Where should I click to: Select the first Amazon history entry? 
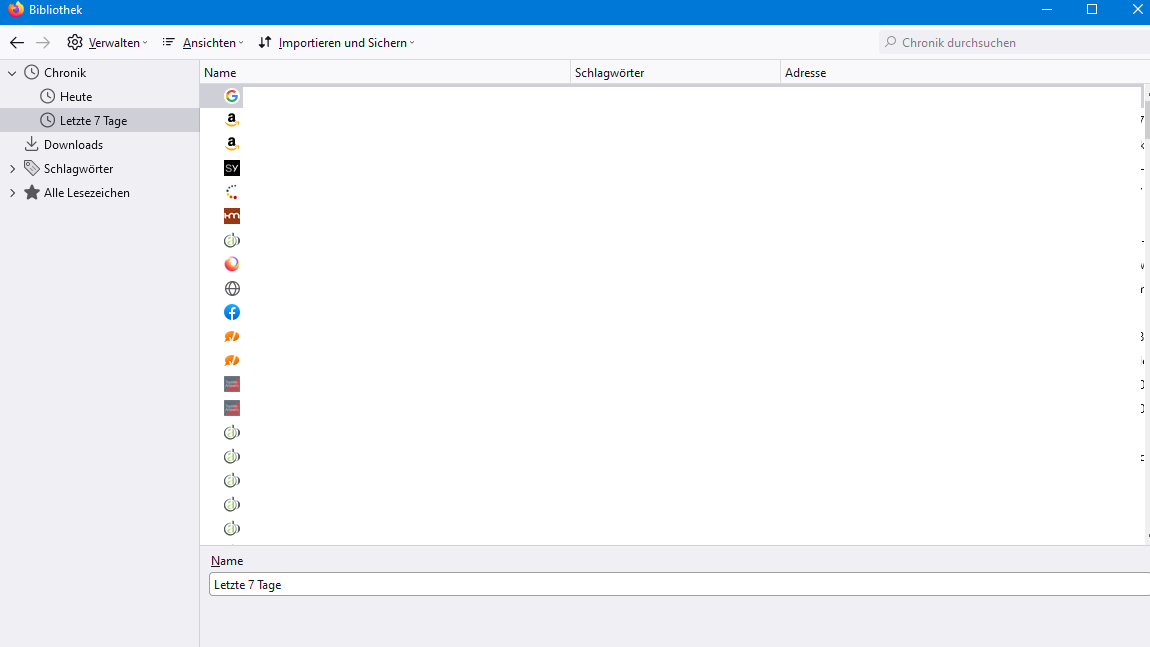click(x=232, y=120)
